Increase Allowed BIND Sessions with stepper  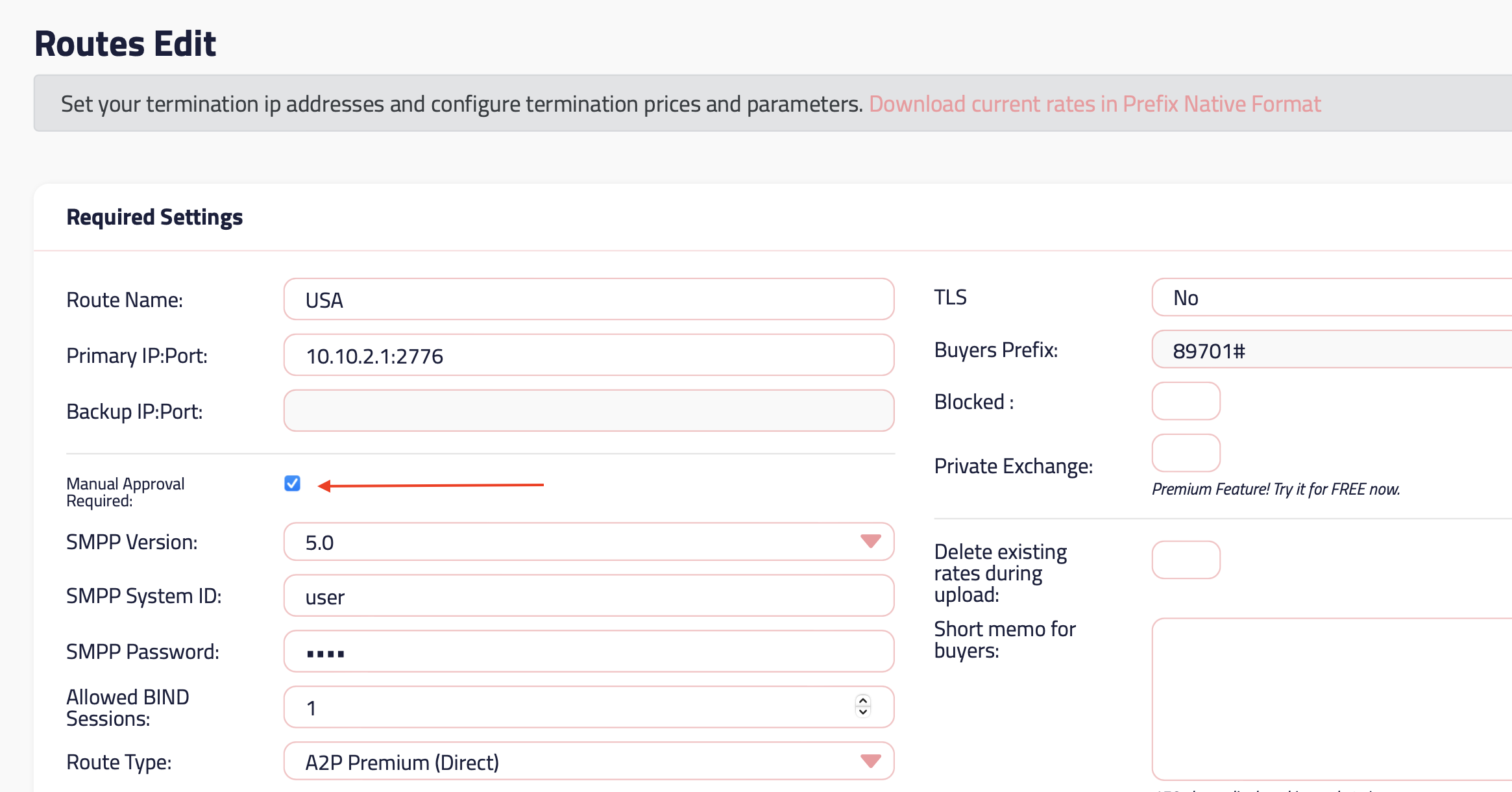tap(862, 700)
